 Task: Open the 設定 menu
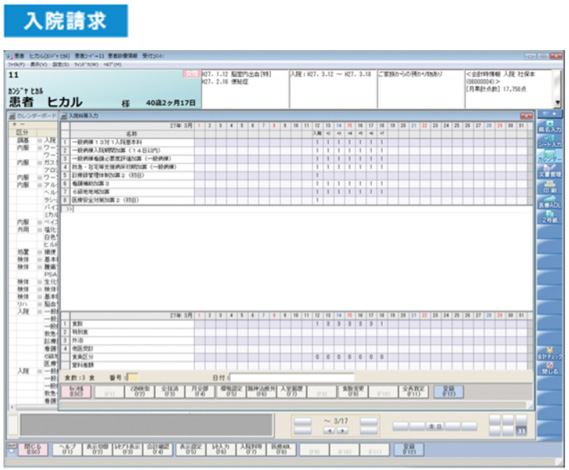tap(61, 65)
